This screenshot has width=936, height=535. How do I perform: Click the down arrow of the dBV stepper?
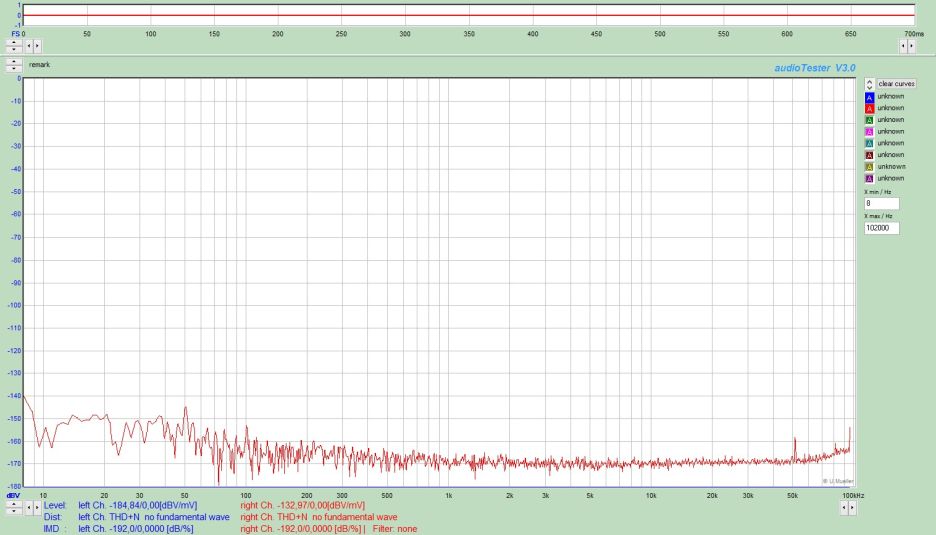pyautogui.click(x=14, y=511)
